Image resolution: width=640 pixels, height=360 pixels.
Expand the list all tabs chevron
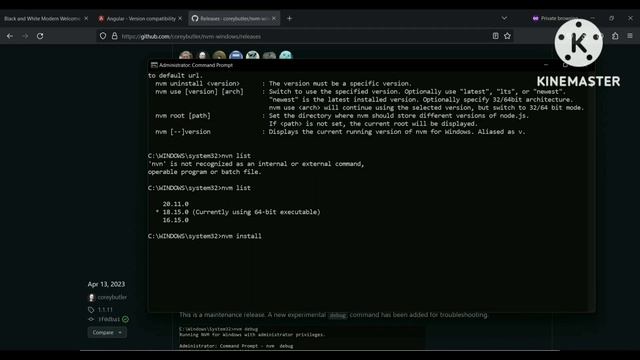click(x=504, y=18)
